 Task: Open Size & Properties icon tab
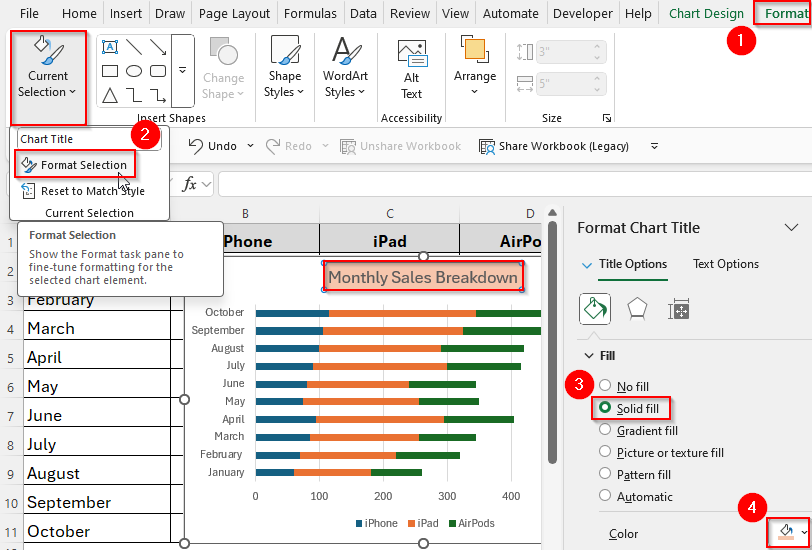(x=679, y=309)
